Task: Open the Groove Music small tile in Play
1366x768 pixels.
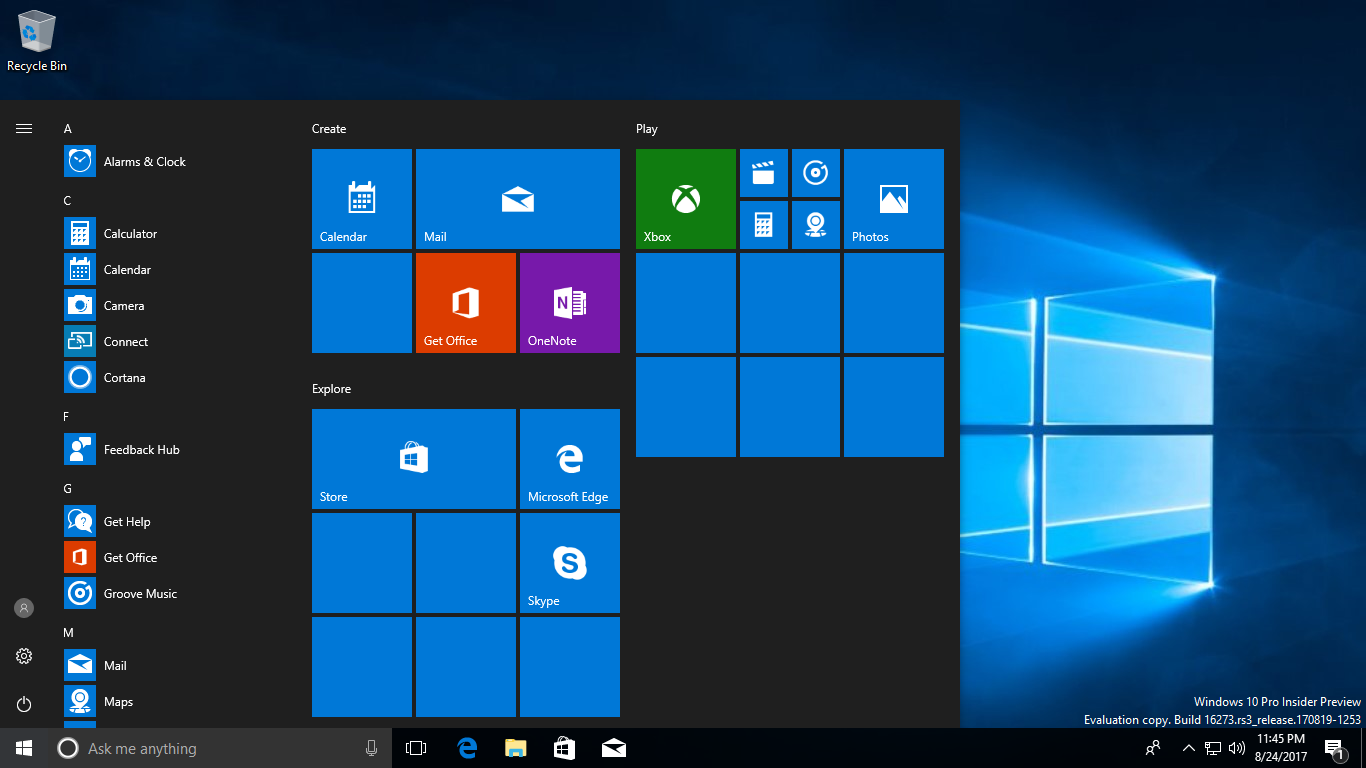Action: pos(816,173)
